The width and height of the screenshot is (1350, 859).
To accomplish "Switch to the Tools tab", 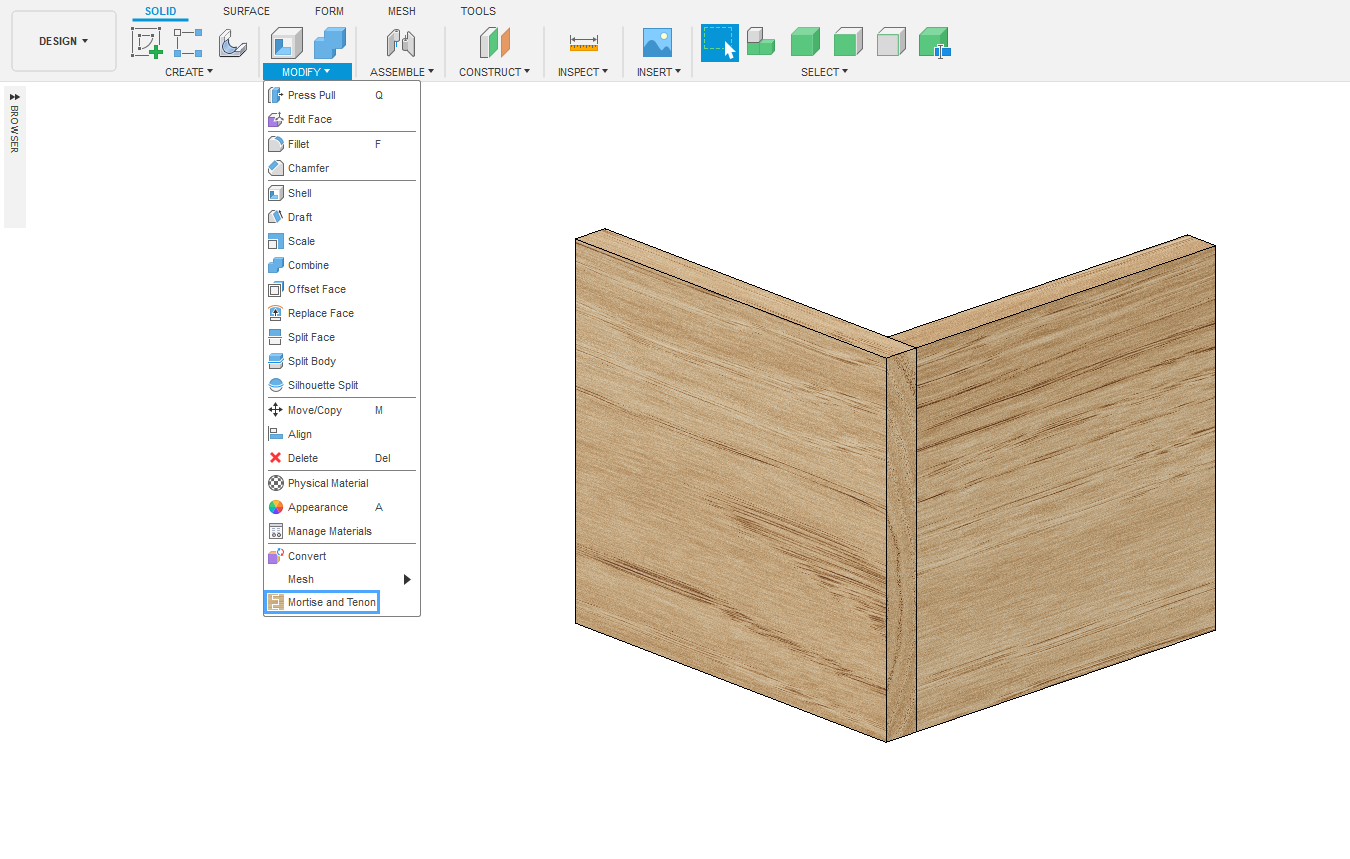I will [478, 11].
